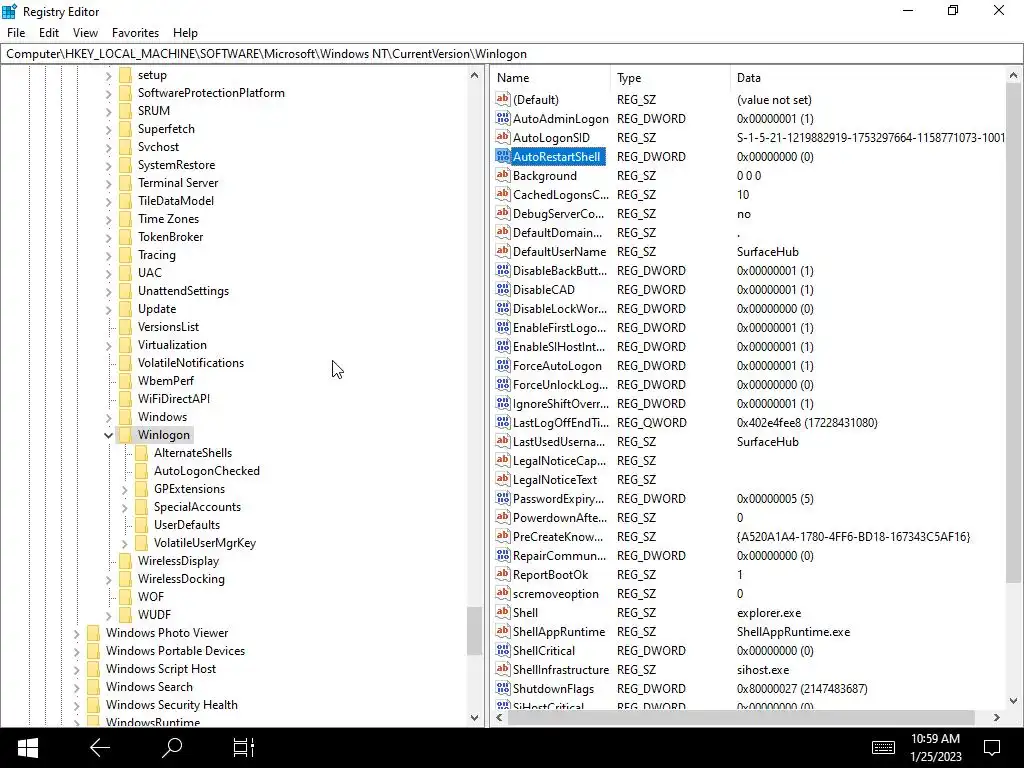Expand the Time Zones key

click(108, 219)
